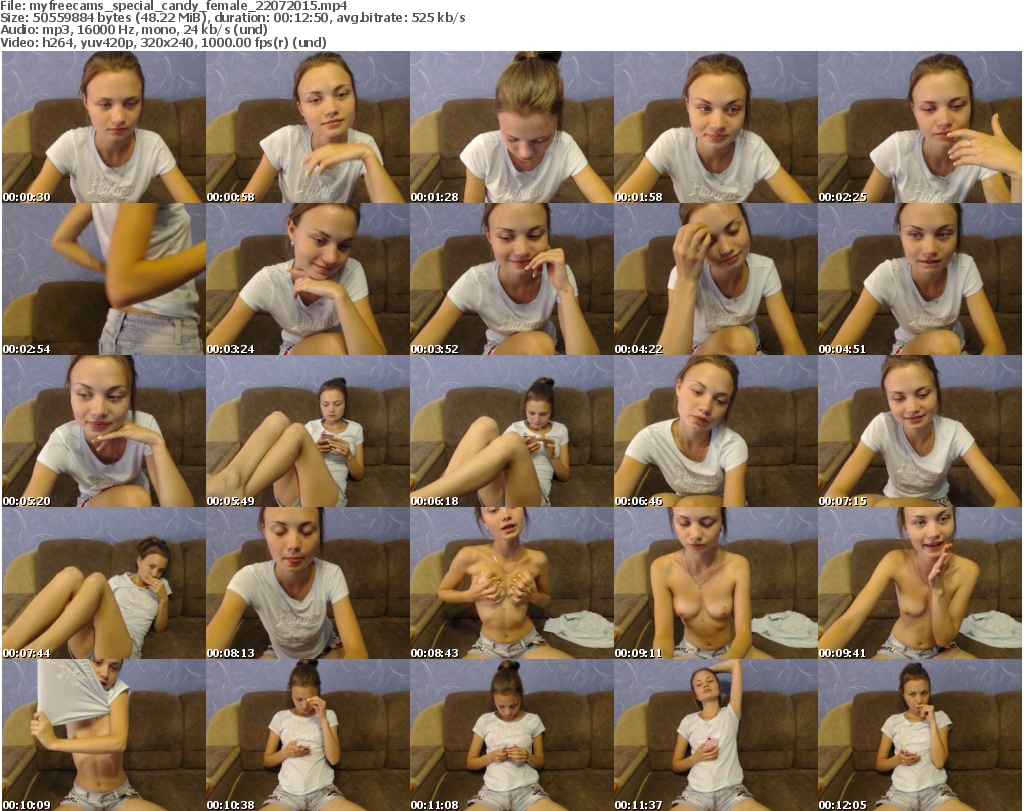The width and height of the screenshot is (1024, 811).
Task: Select the frame at 00:02:54
Action: tap(104, 279)
